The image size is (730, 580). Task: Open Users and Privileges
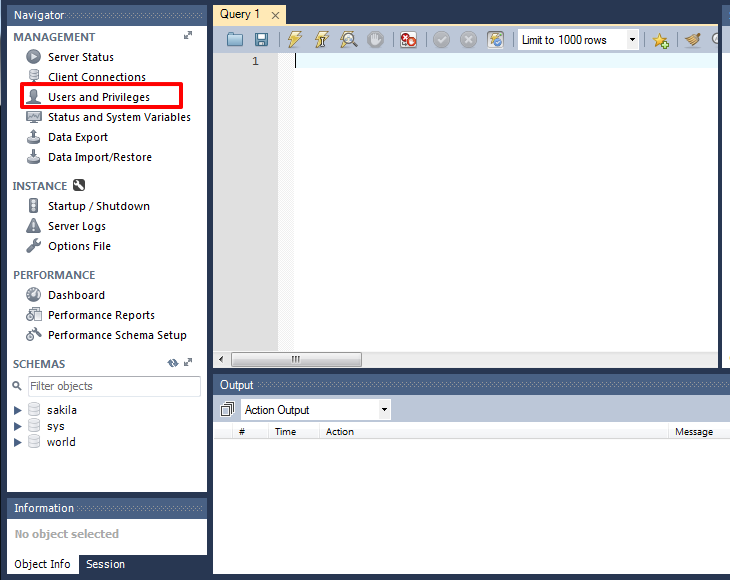pyautogui.click(x=99, y=97)
